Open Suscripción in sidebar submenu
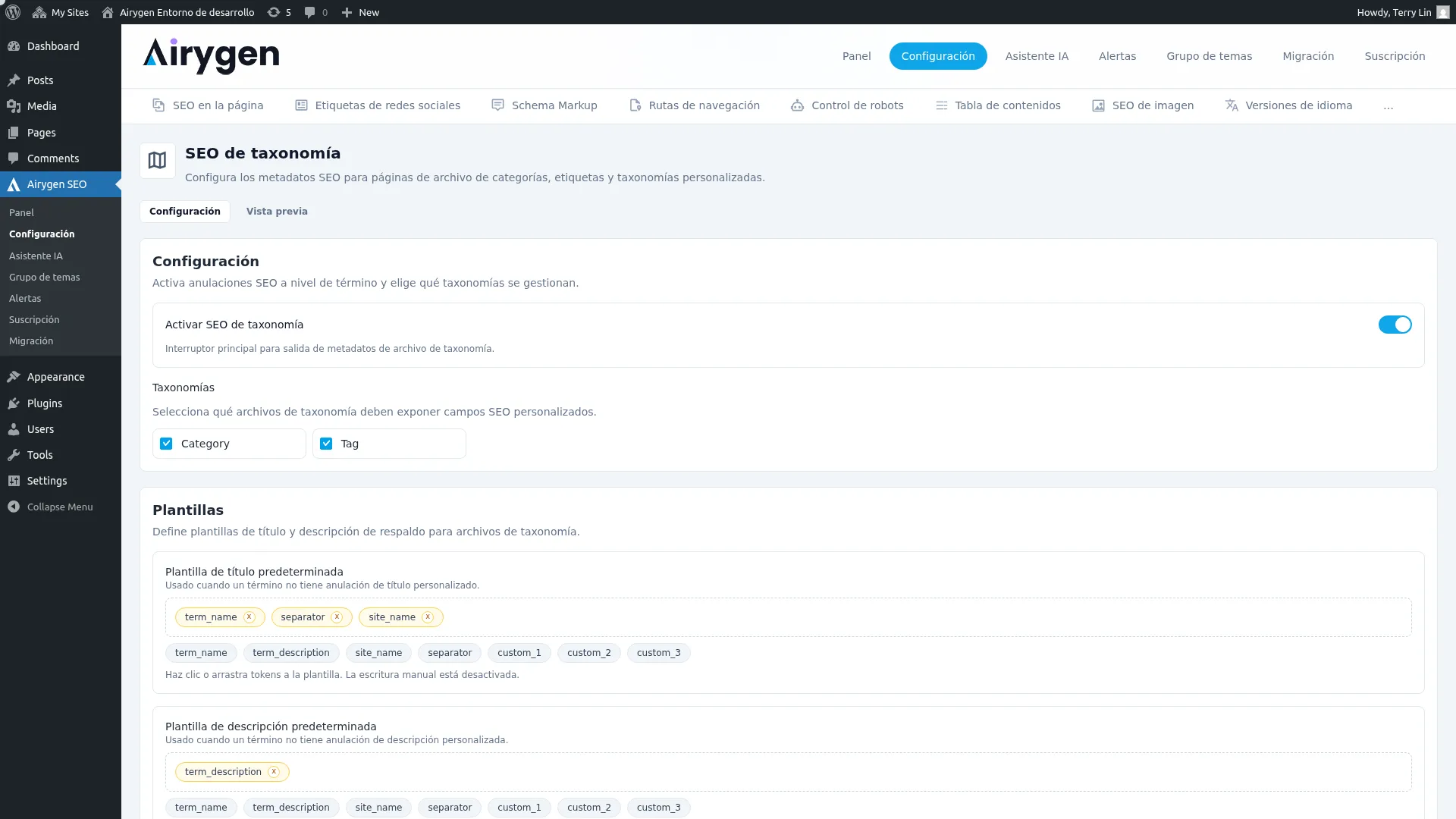 pos(34,320)
